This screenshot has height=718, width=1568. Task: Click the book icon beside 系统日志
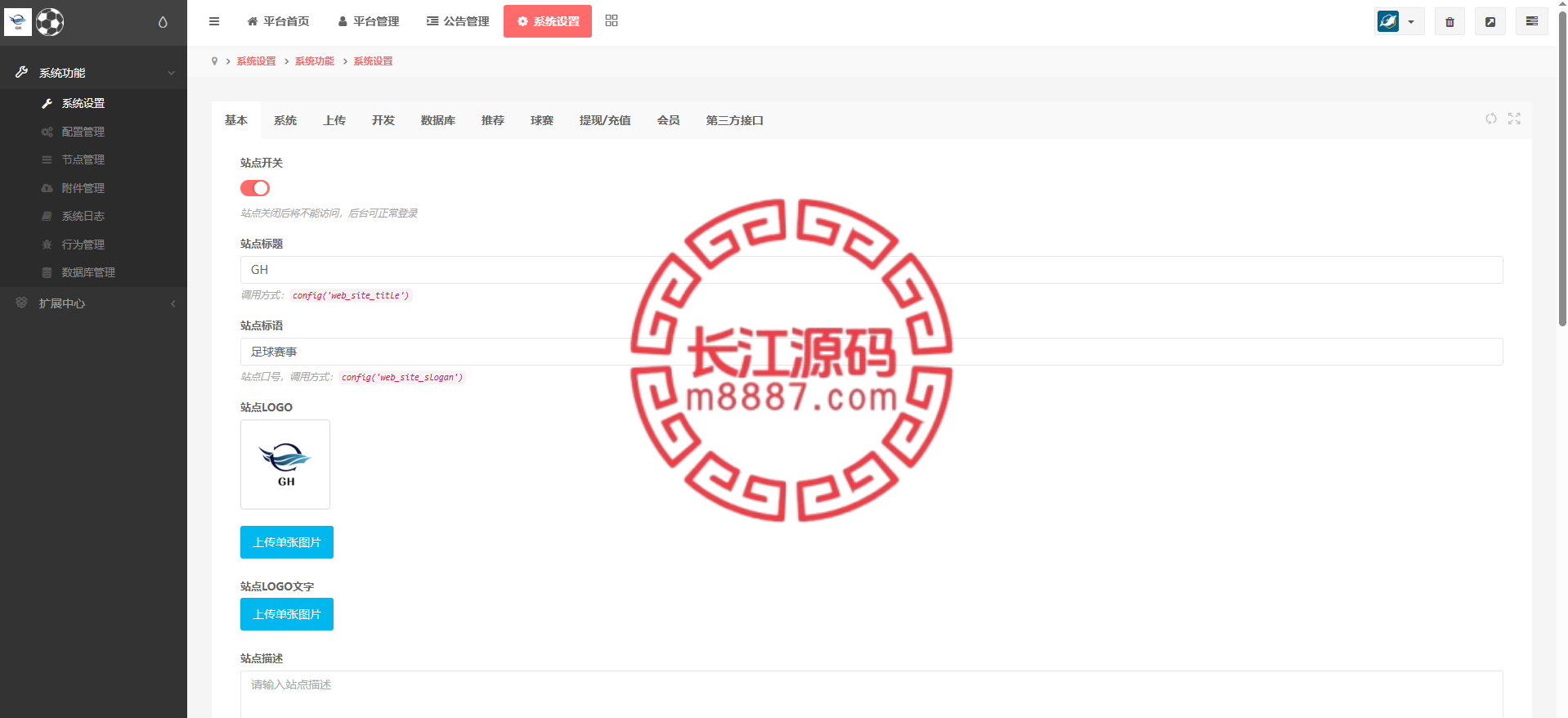(47, 216)
